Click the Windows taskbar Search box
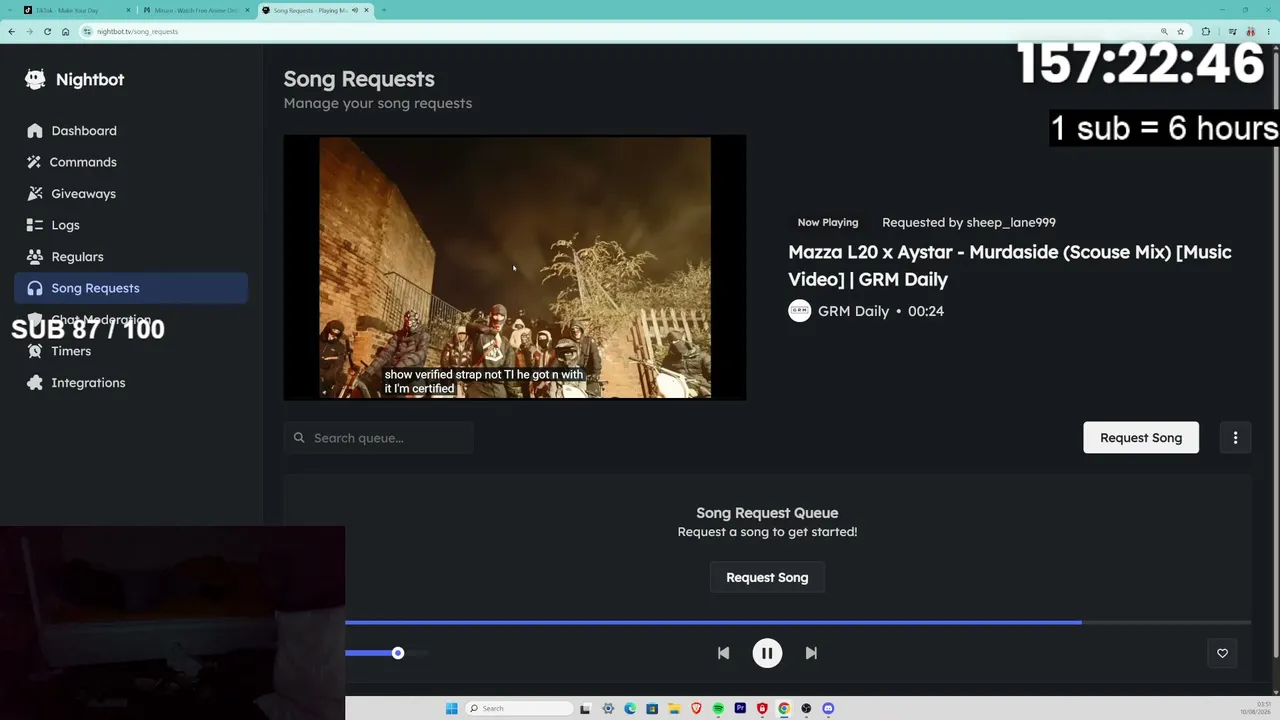This screenshot has height=720, width=1280. pyautogui.click(x=517, y=709)
